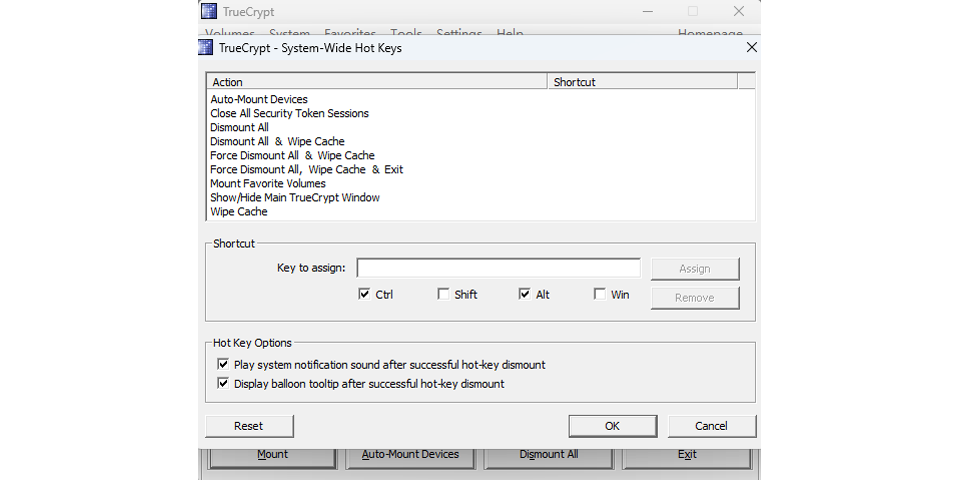Screen dimensions: 960x480
Task: Select Close All Security Token Sessions action
Action: (x=289, y=114)
